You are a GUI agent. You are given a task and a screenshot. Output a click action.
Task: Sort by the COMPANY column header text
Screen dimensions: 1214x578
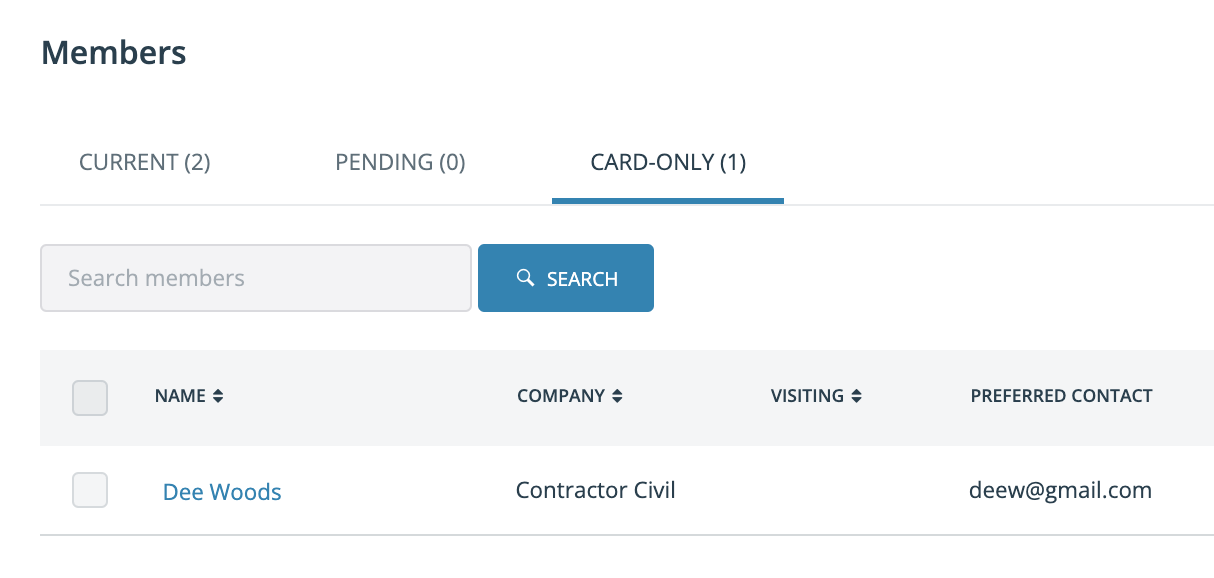[561, 396]
